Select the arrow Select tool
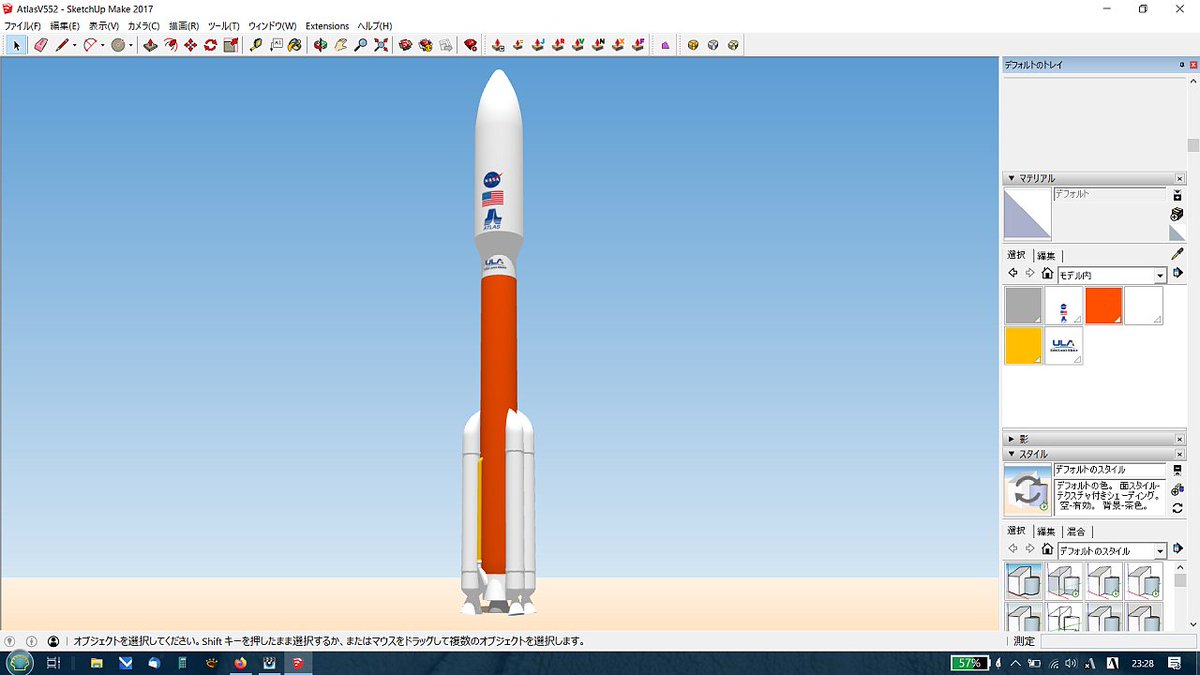Image resolution: width=1200 pixels, height=675 pixels. click(x=17, y=45)
